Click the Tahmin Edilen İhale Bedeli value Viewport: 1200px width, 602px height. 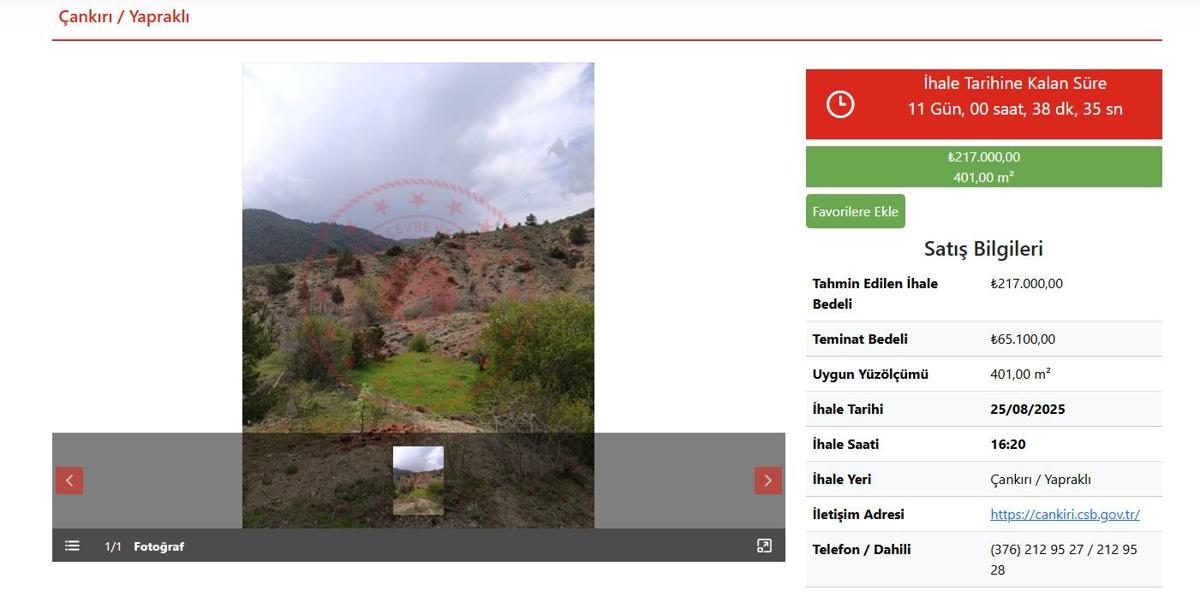pos(1027,283)
